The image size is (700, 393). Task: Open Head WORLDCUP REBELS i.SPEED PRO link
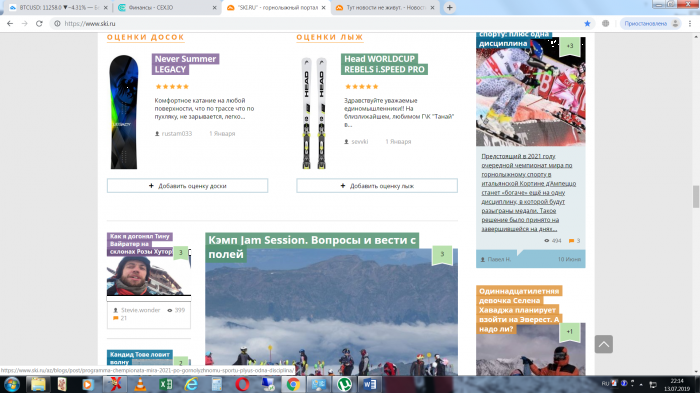tap(384, 64)
